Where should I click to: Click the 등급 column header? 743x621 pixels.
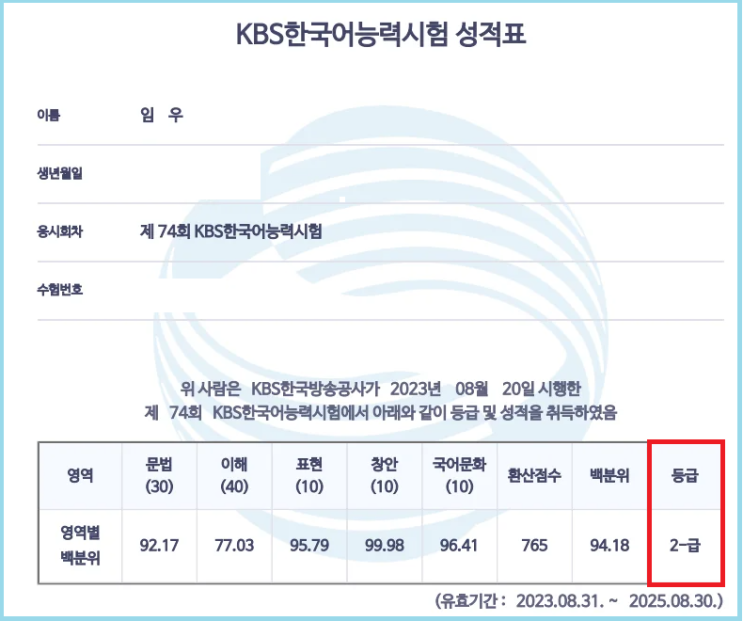point(685,476)
